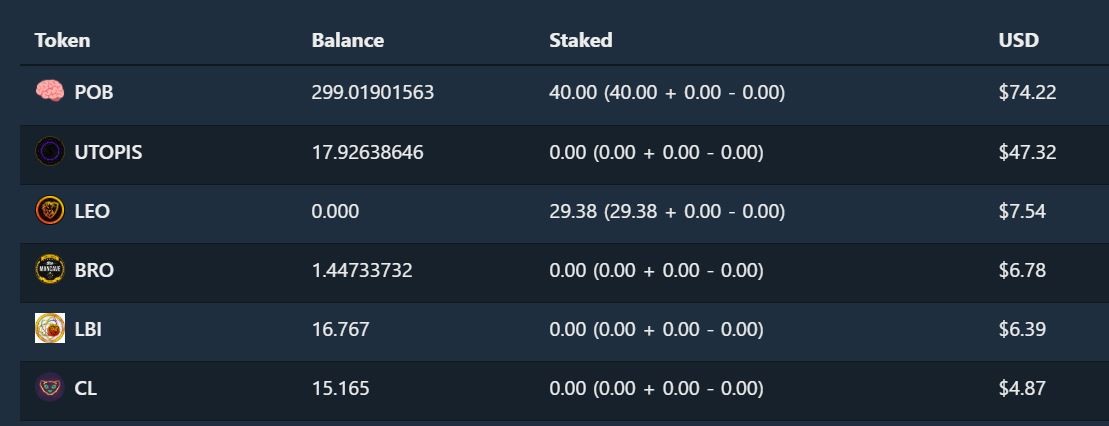Click the CL USD value $4.87
The image size is (1109, 426).
click(1022, 388)
